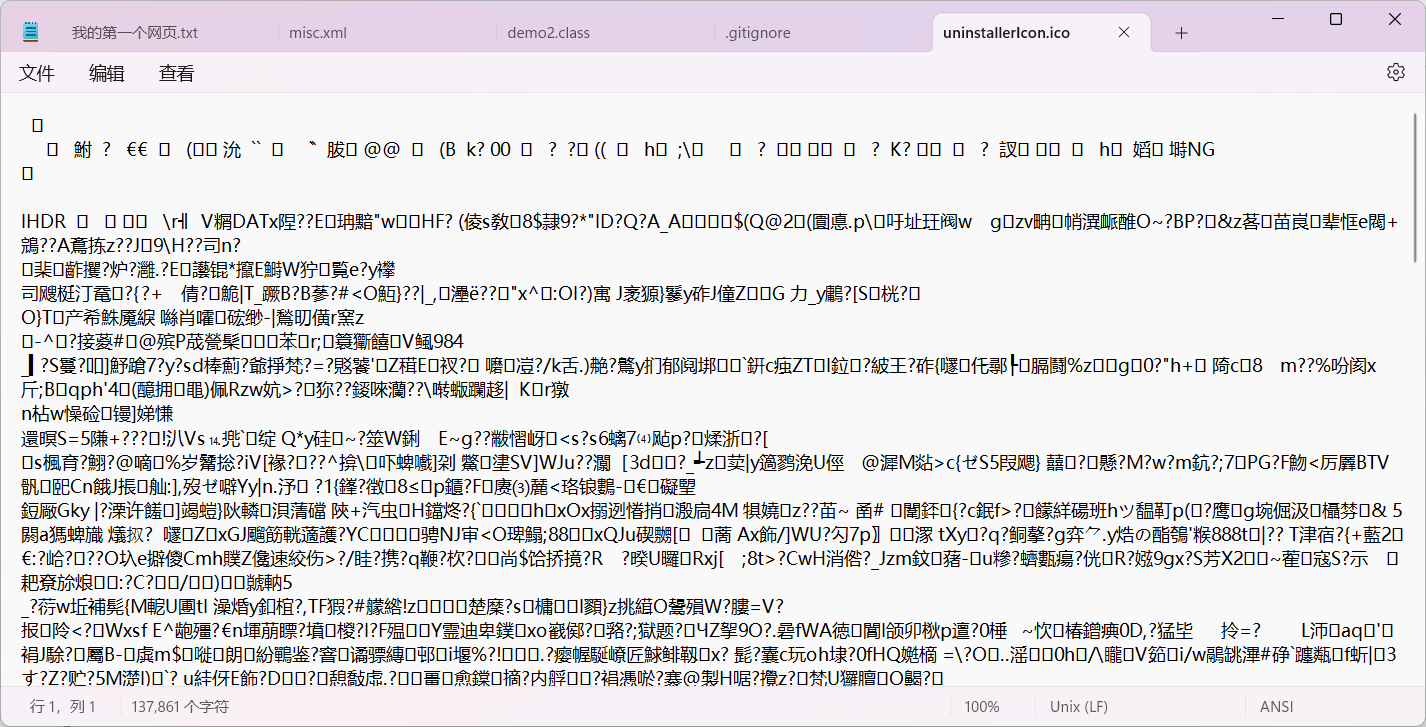1426x727 pixels.
Task: Maximize the Notepad window
Action: (x=1335, y=19)
